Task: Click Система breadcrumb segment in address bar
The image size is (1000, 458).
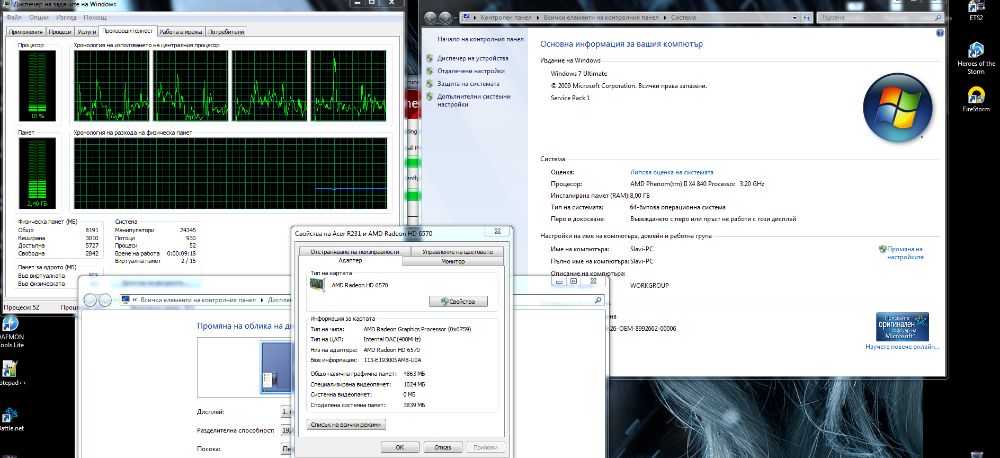Action: click(x=683, y=18)
